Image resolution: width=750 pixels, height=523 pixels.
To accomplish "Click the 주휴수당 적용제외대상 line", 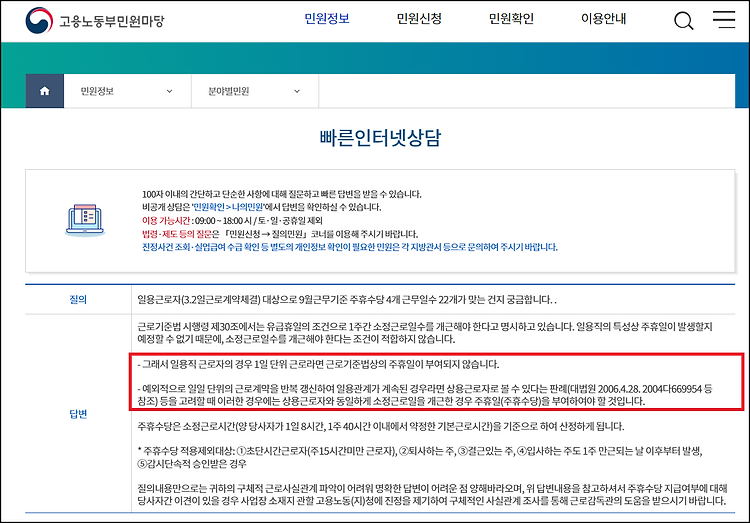I will 419,457.
